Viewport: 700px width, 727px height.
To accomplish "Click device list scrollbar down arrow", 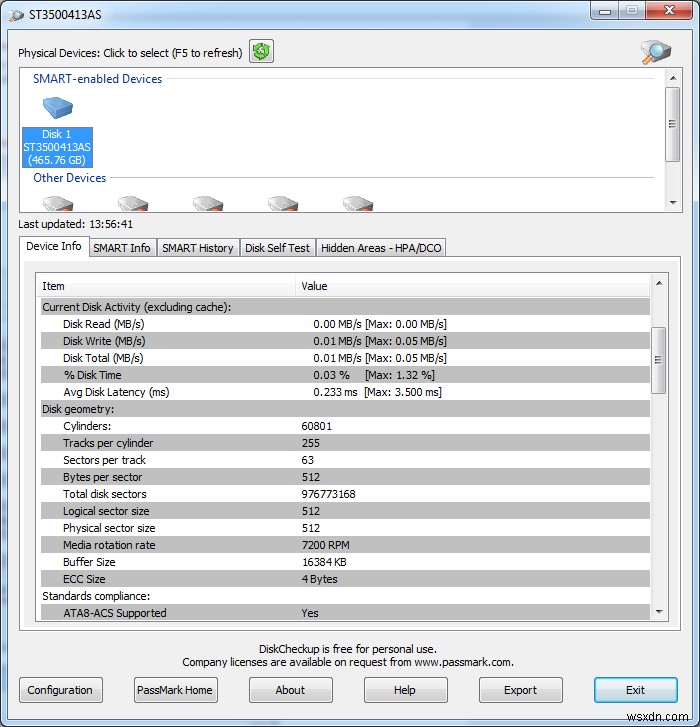I will pyautogui.click(x=673, y=203).
